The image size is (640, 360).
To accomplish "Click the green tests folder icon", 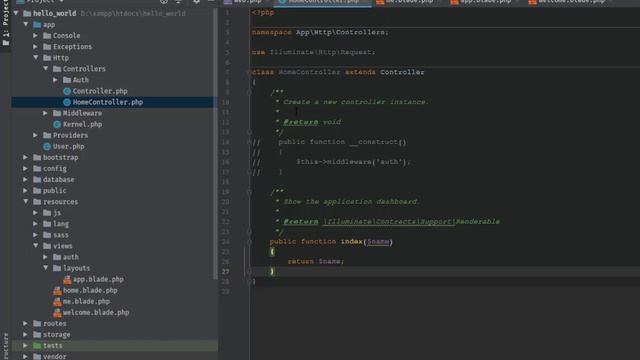I will [x=37, y=345].
